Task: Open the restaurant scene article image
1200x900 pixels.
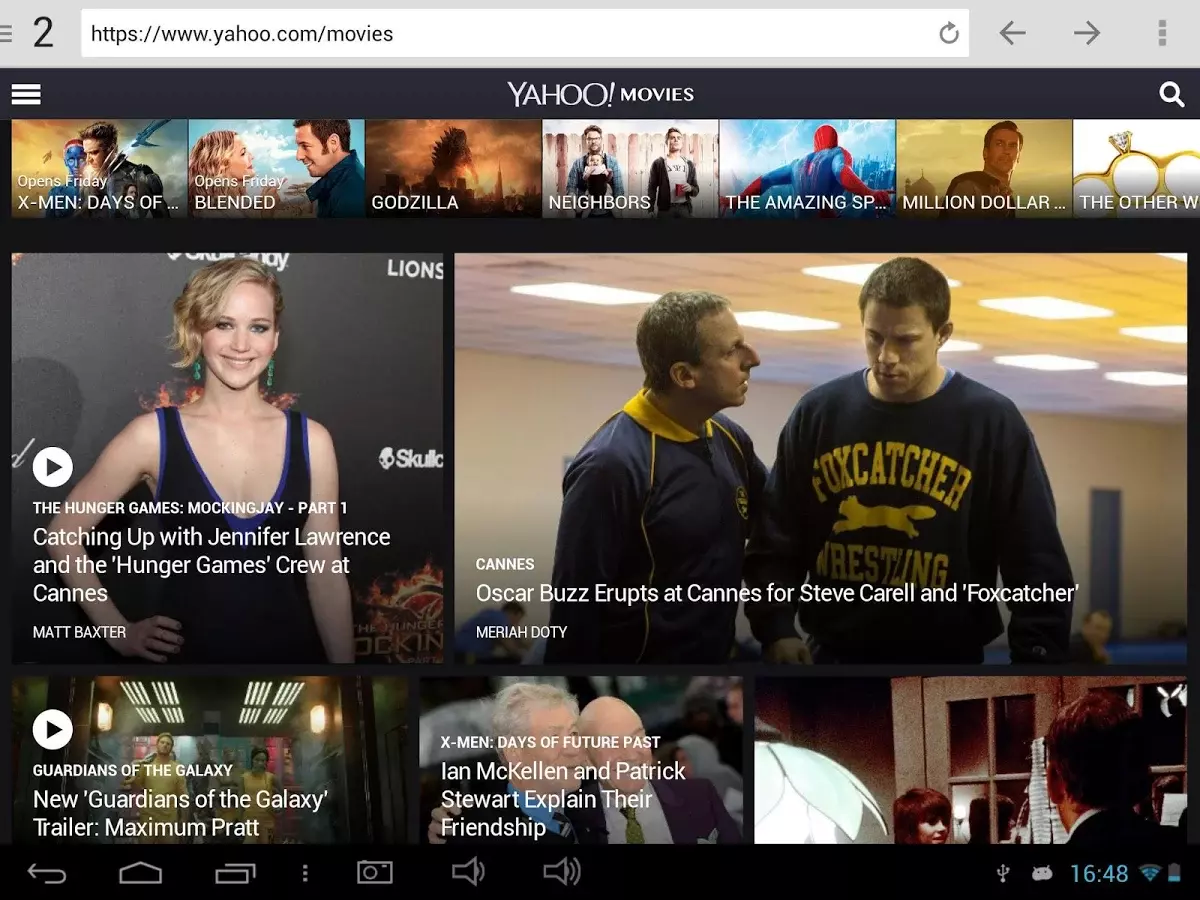Action: tap(970, 760)
